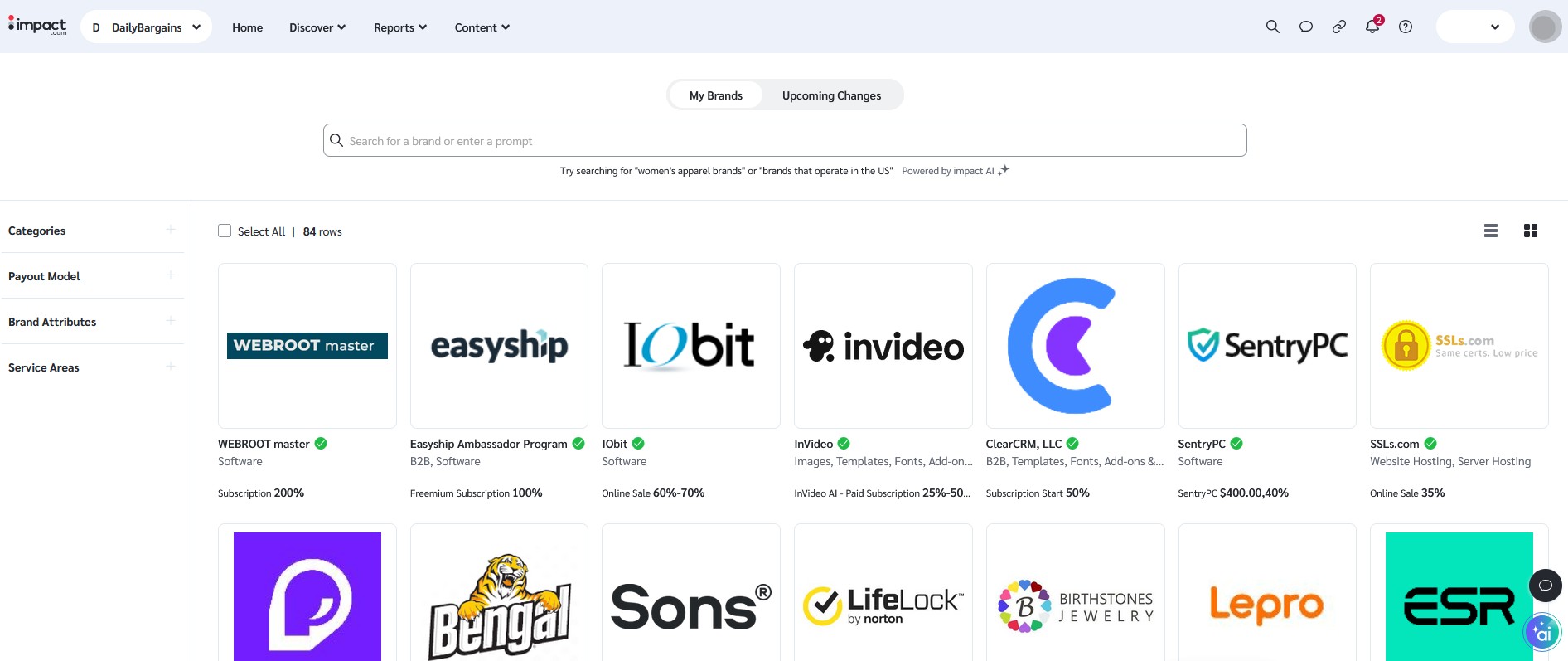Click the SSLs.com logo thumbnail
Screen dimensions: 1568x661
1459,346
